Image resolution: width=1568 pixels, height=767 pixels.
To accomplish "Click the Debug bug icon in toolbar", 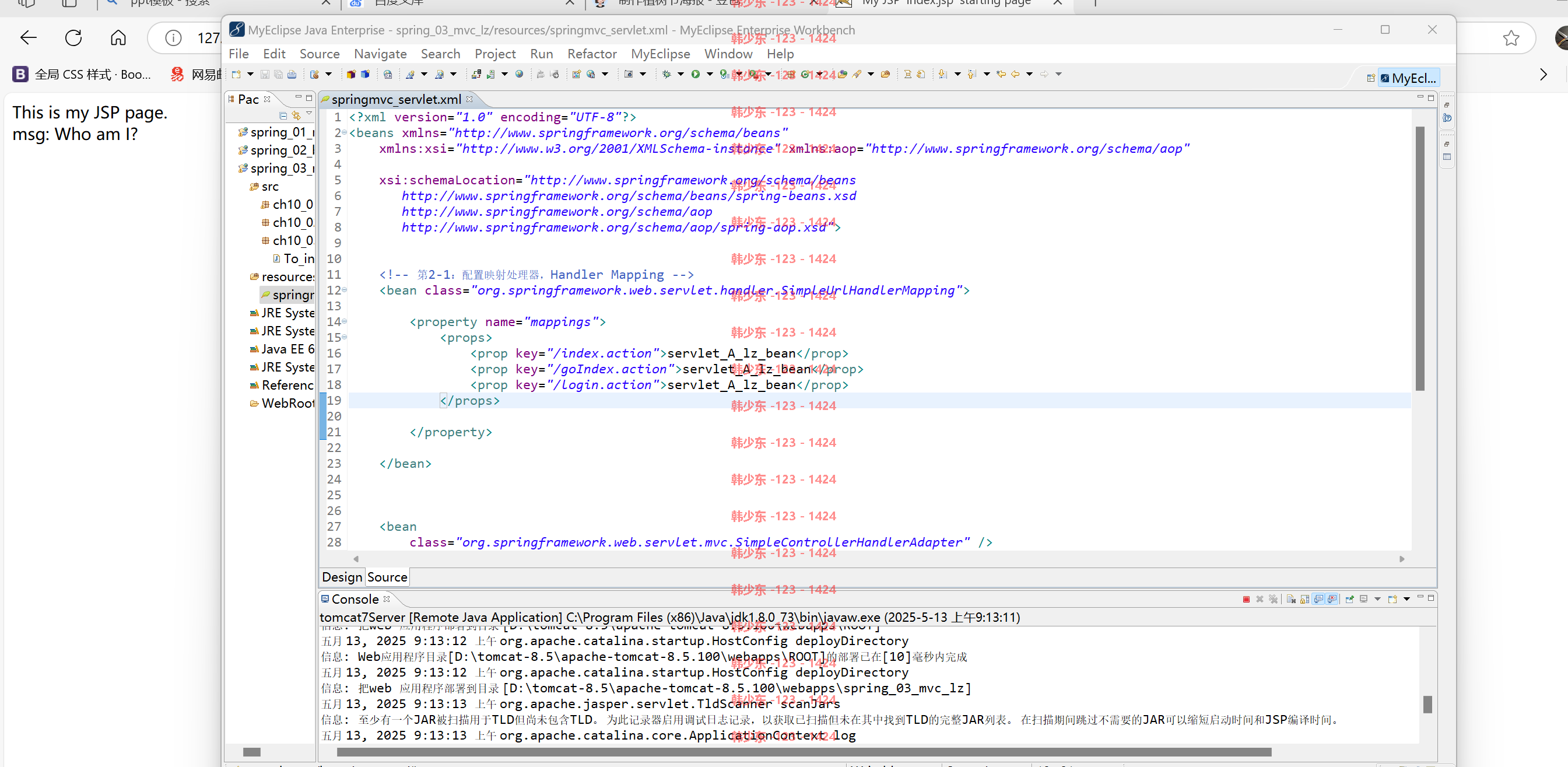I will pos(667,74).
